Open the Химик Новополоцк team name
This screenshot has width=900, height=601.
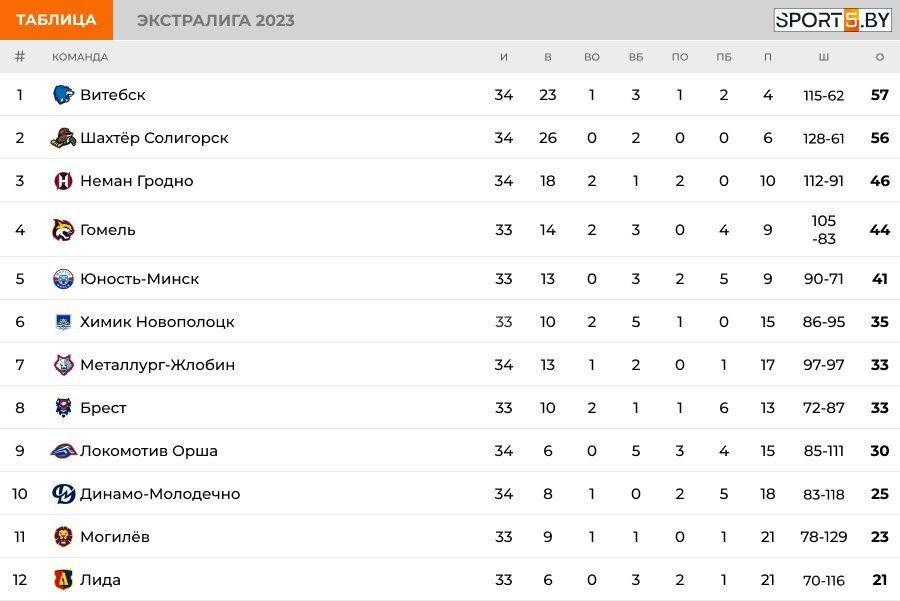click(157, 322)
